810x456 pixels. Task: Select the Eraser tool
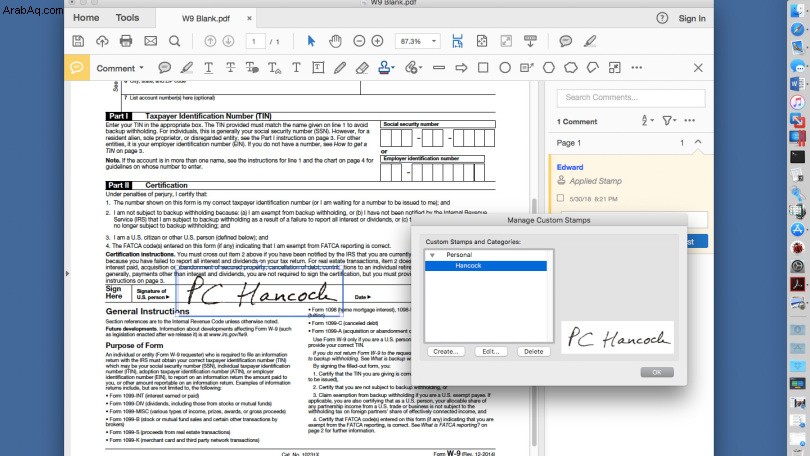(x=362, y=68)
